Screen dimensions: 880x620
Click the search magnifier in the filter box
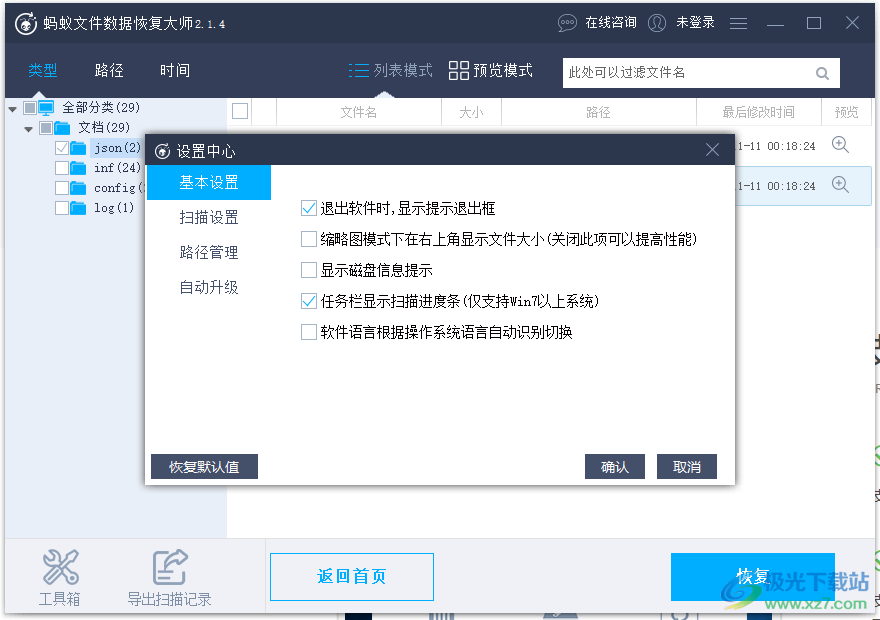(822, 73)
